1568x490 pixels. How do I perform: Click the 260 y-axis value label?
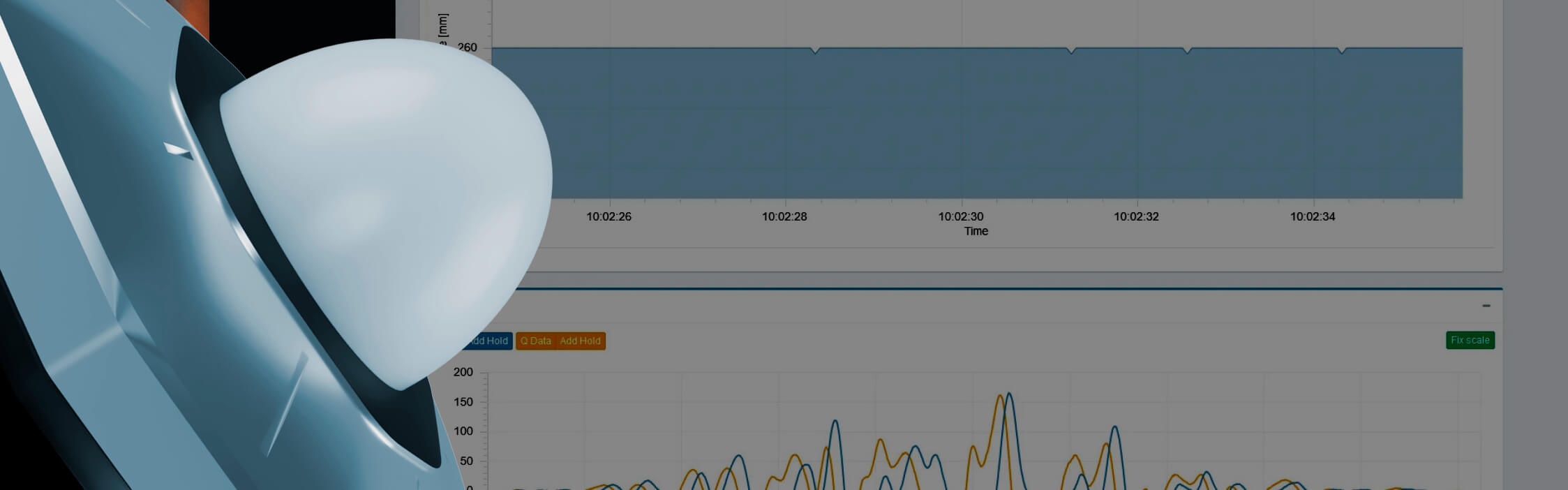(467, 47)
